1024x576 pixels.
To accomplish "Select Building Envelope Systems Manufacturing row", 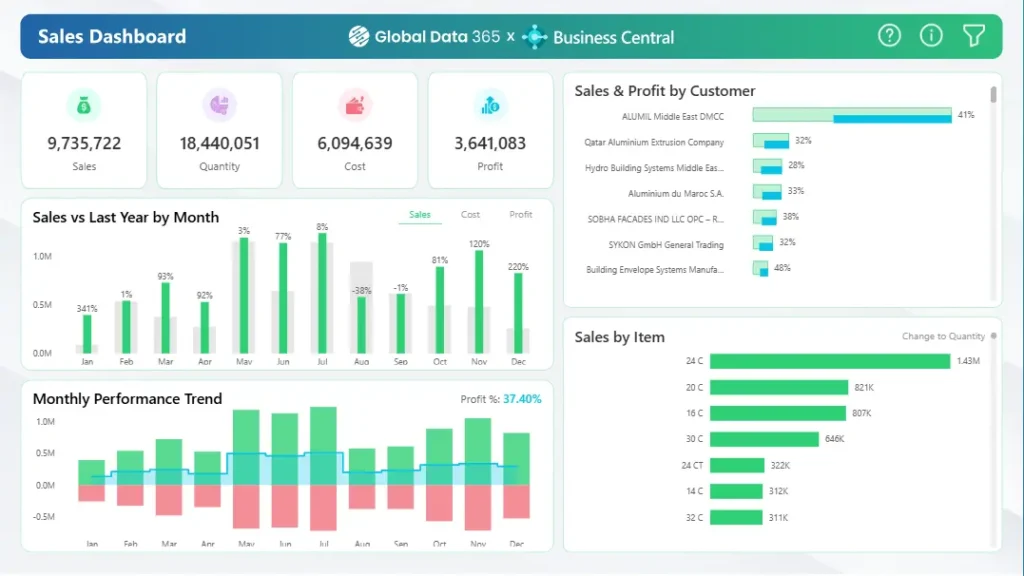I will pyautogui.click(x=654, y=270).
